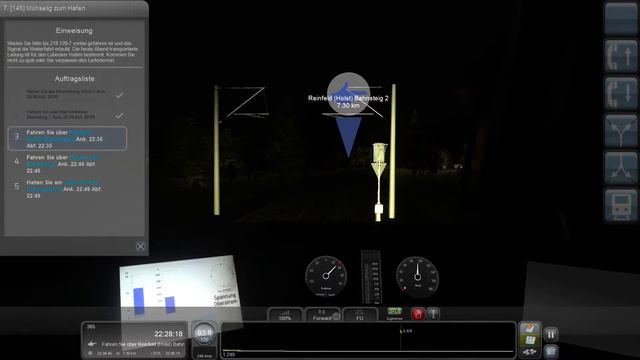640x360 pixels.
Task: Click the 22:28:18 clock display
Action: pyautogui.click(x=168, y=334)
